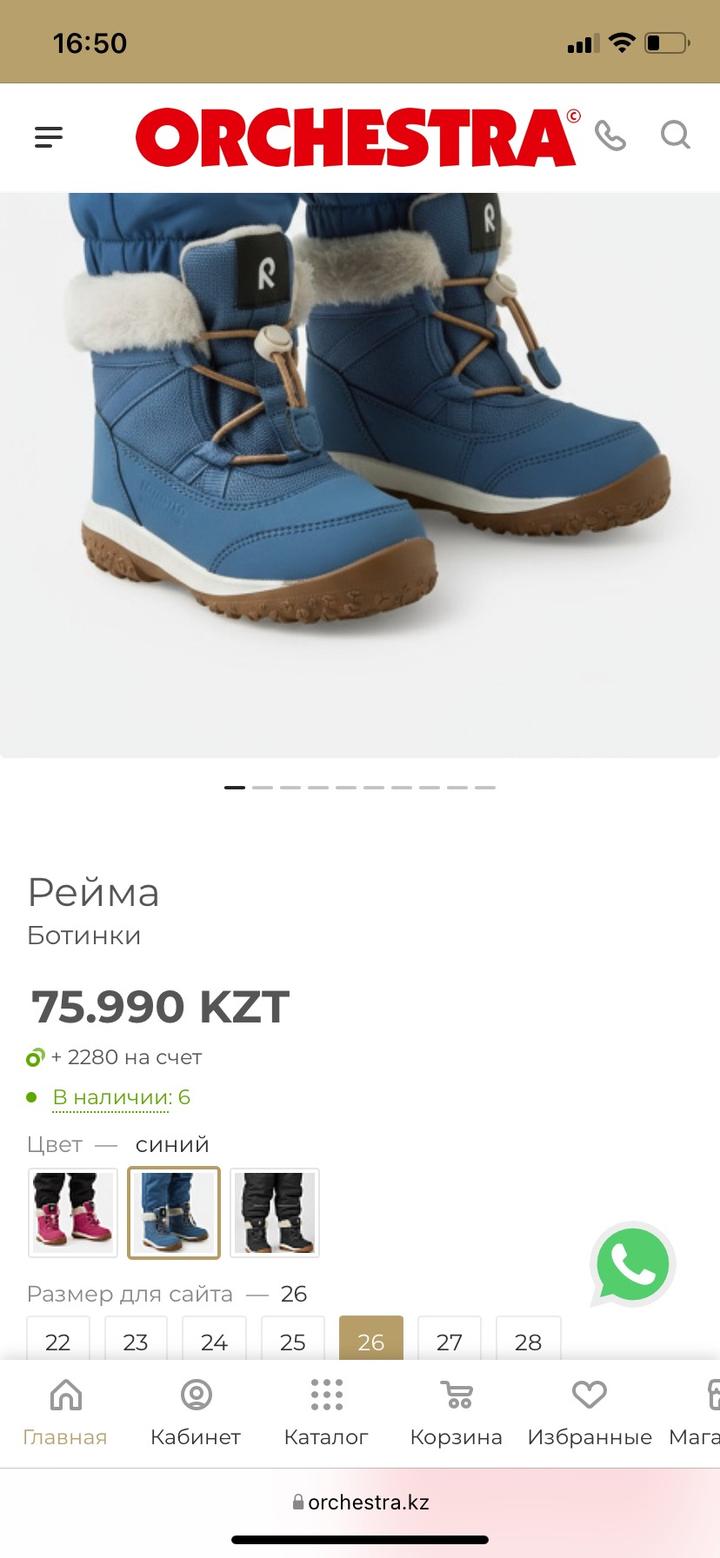Choose size 28
Viewport: 720px width, 1558px height.
pos(528,1339)
